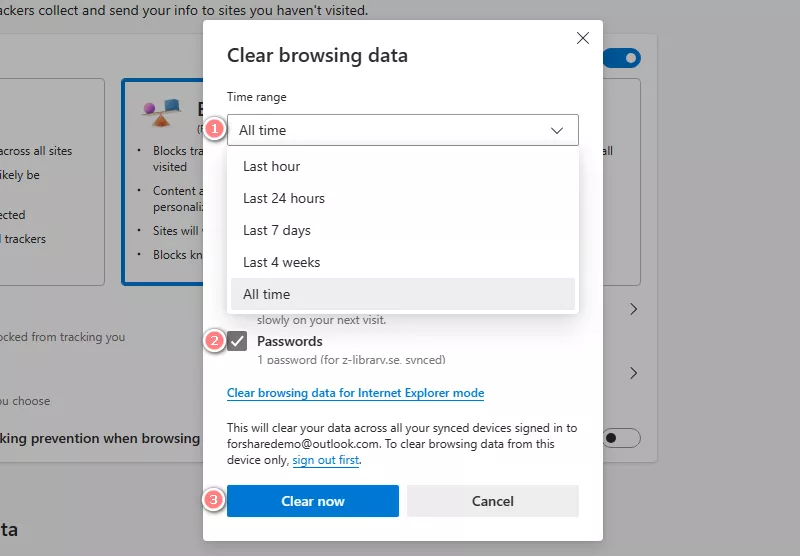Click the '1 password' sync description text
Image resolution: width=800 pixels, height=556 pixels.
coord(351,360)
